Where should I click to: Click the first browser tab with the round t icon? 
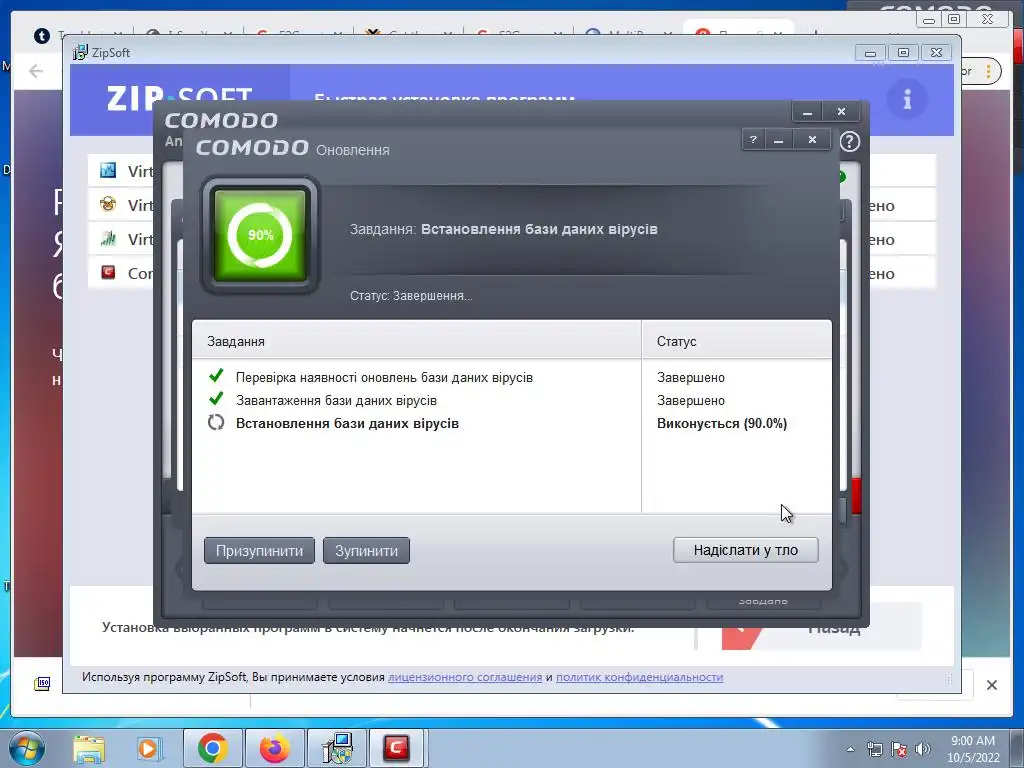click(42, 36)
